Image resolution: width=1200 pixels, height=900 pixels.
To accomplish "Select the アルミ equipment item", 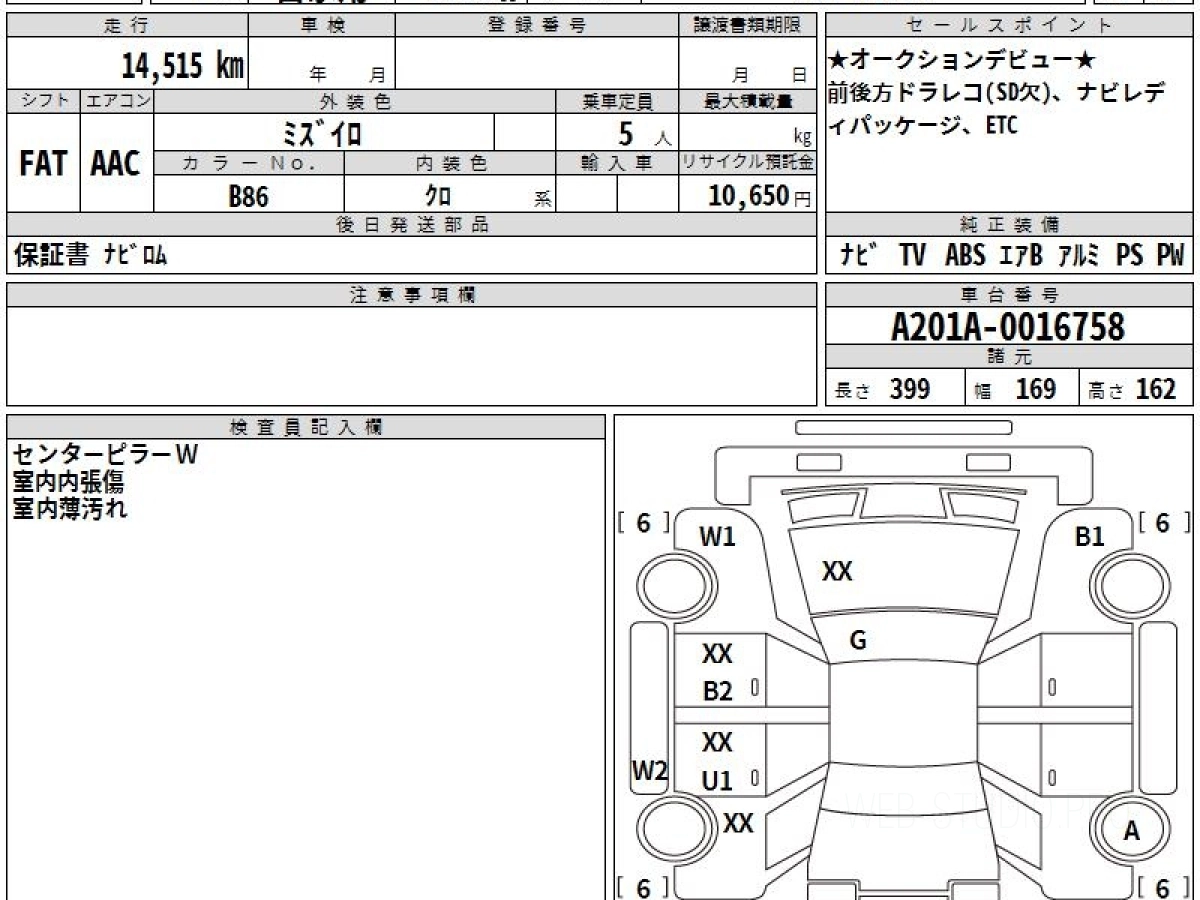I will click(x=1080, y=256).
